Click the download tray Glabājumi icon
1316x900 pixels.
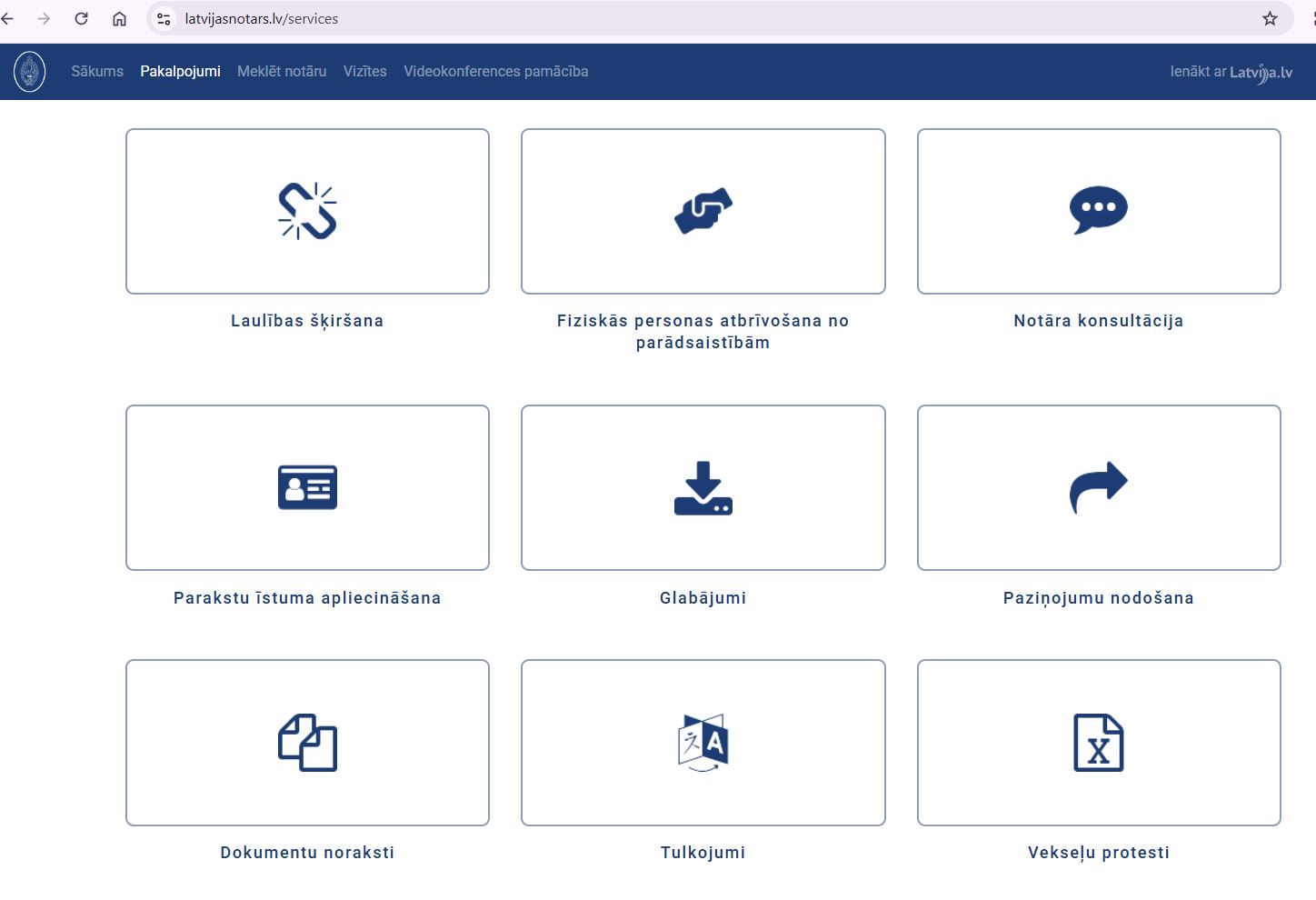(x=703, y=488)
